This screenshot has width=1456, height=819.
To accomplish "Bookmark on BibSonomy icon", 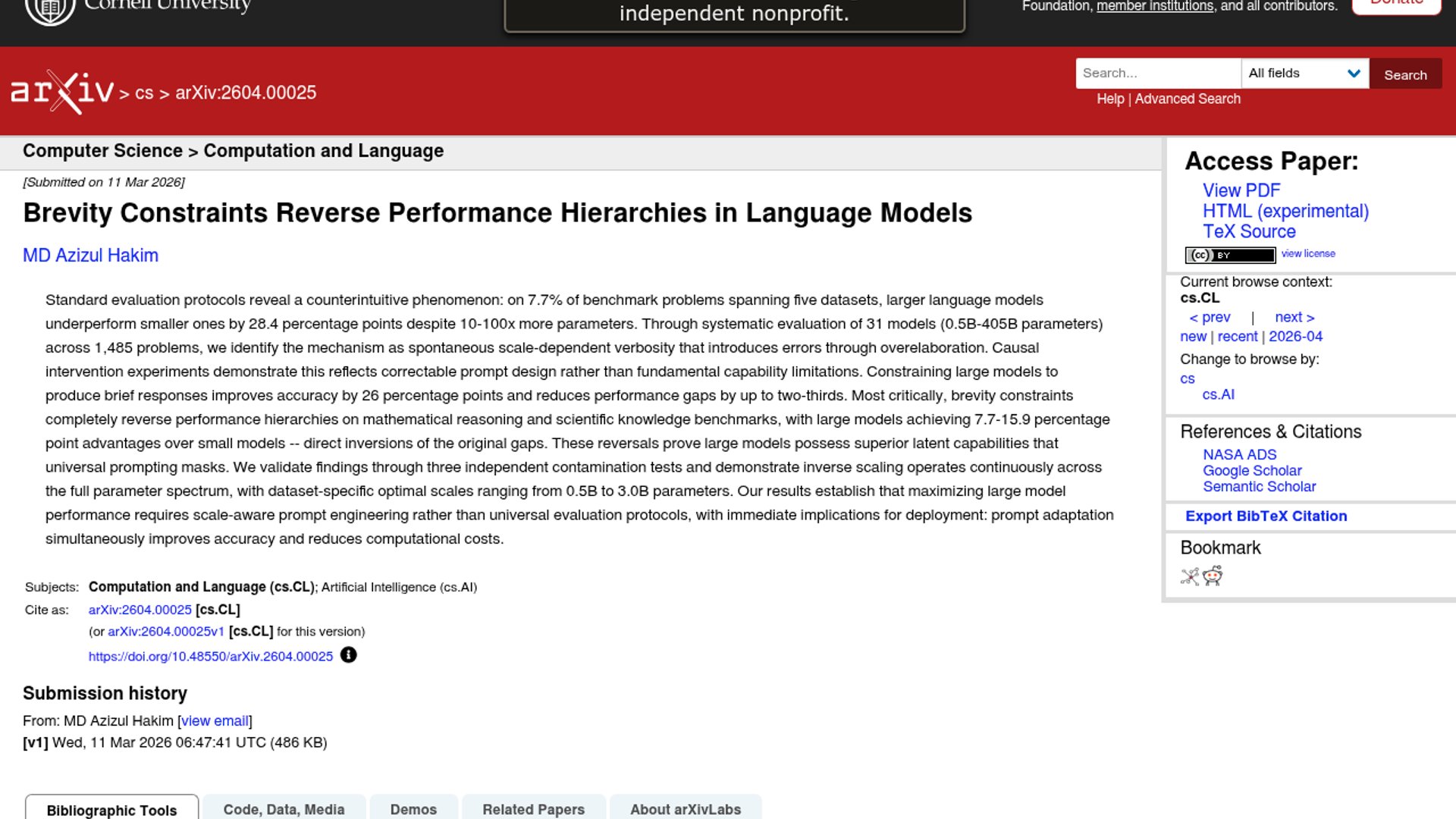I will (x=1190, y=576).
